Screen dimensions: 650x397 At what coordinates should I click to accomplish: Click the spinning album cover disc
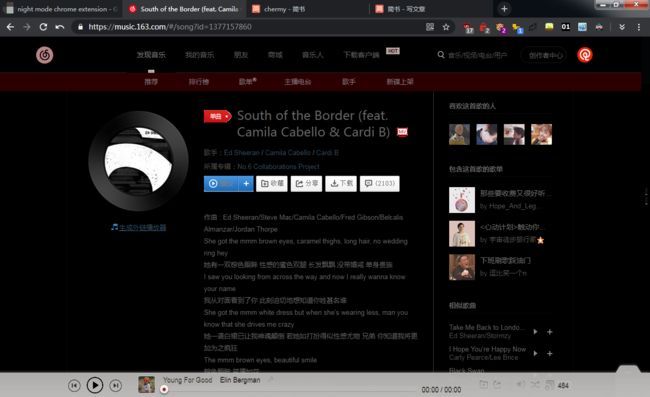coord(138,161)
